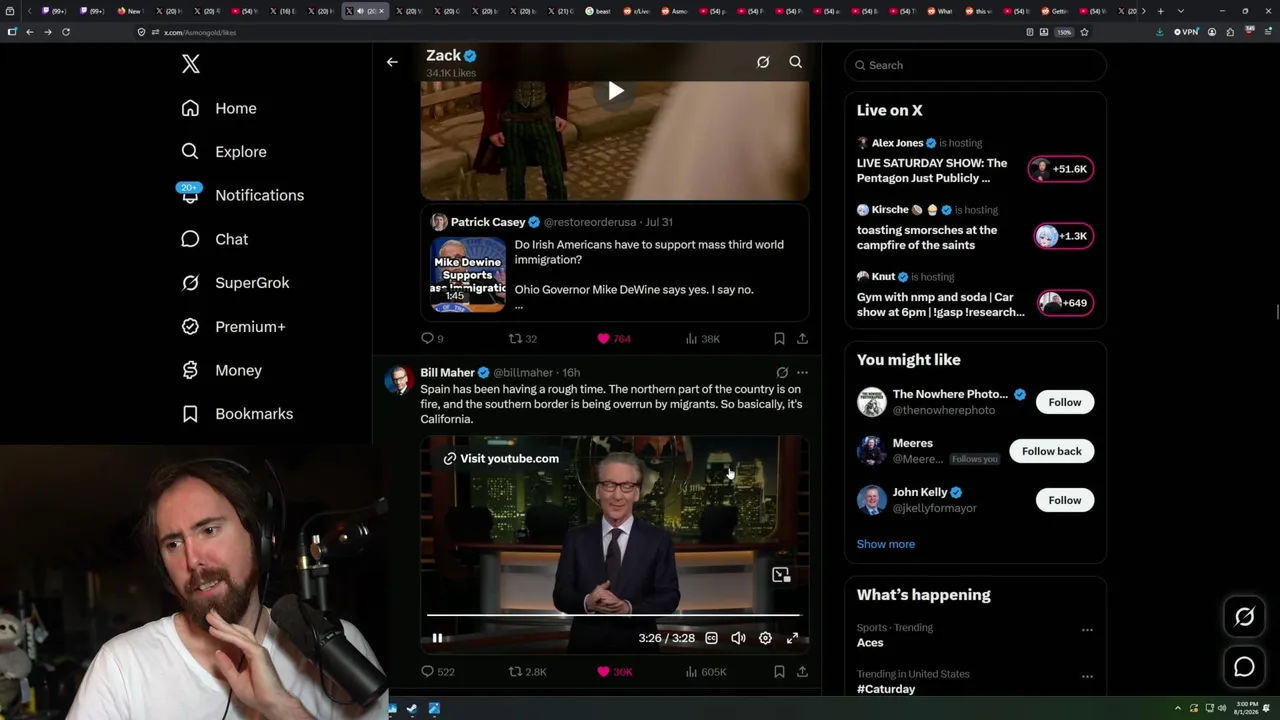The image size is (1280, 720).
Task: Toggle the VPN button in browser toolbar
Action: click(1186, 32)
